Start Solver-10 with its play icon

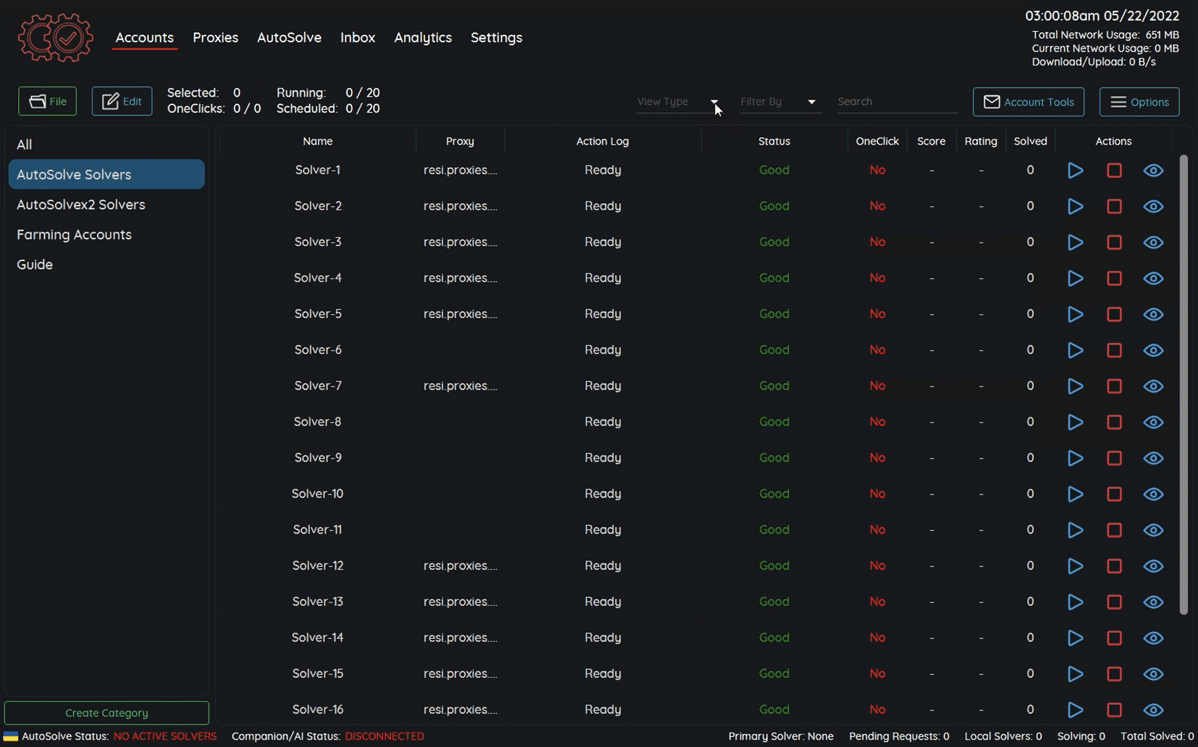tap(1075, 493)
